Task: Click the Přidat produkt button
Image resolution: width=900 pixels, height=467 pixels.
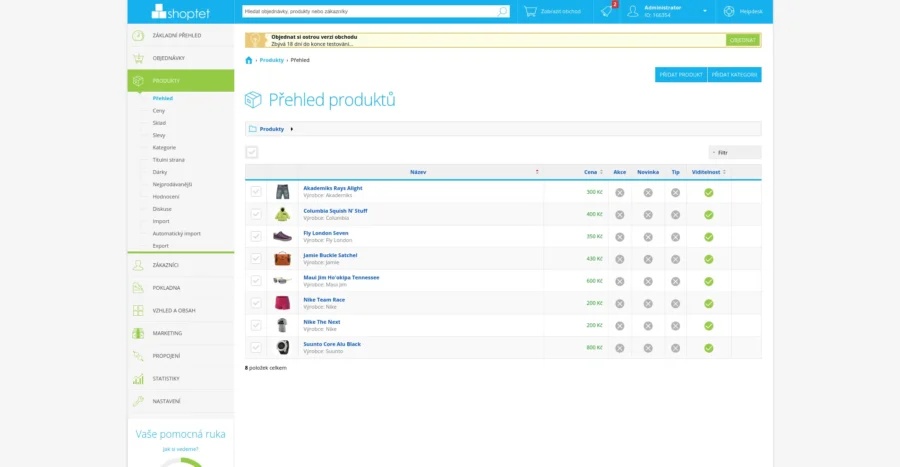Action: pos(681,75)
